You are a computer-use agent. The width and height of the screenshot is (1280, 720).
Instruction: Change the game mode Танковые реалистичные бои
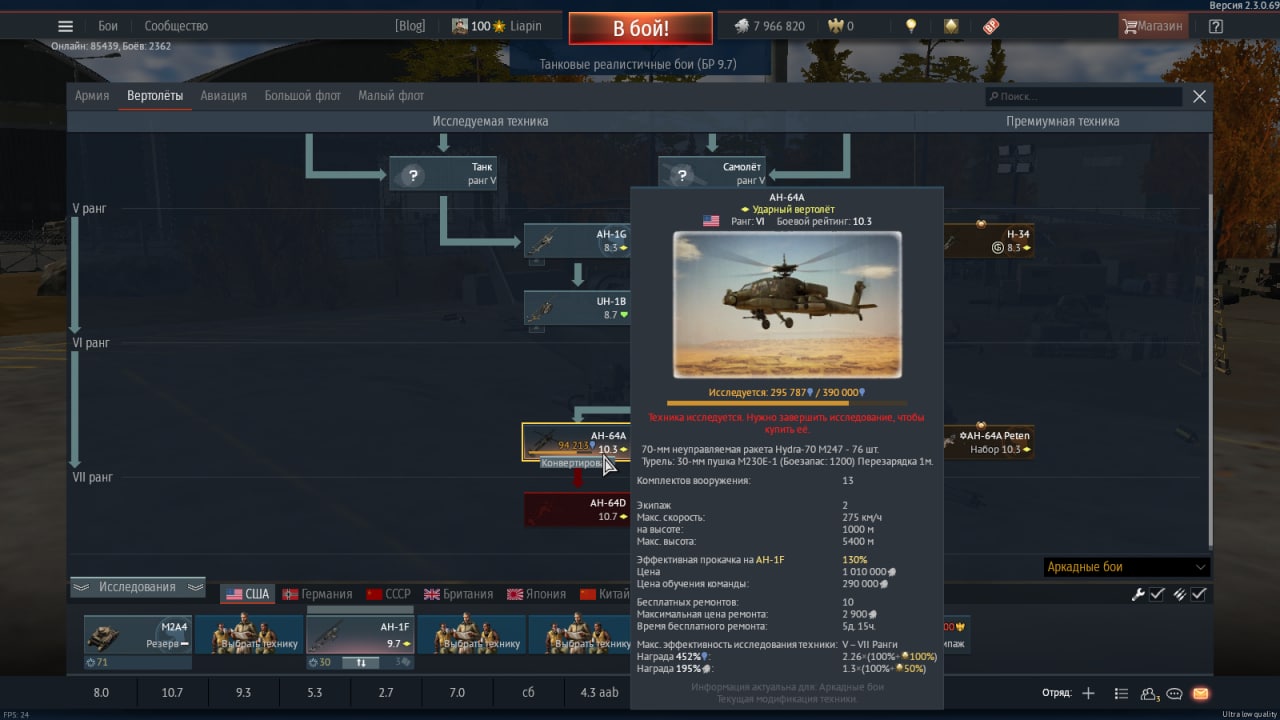coord(640,64)
